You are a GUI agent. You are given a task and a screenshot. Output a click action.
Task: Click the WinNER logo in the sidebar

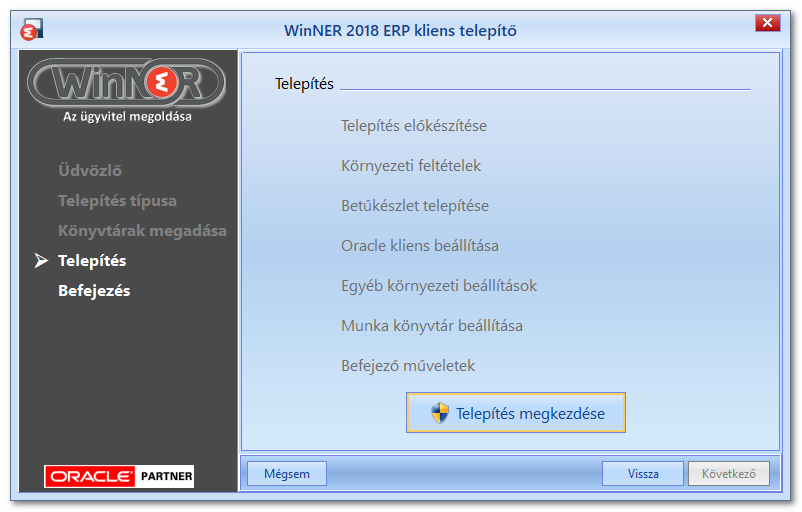[x=126, y=82]
